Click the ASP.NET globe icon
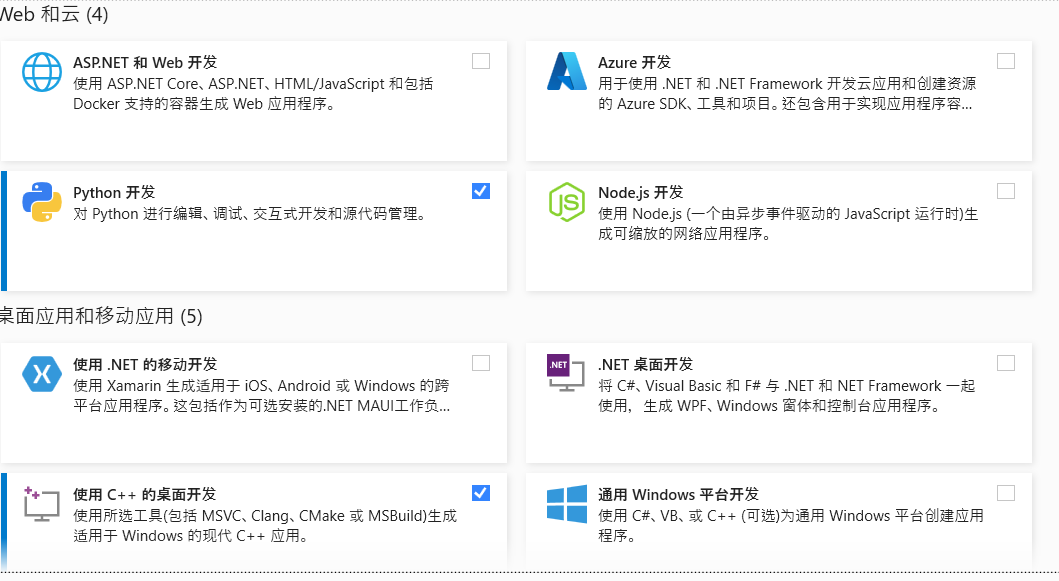Screen dimensions: 1059x581 (x=42, y=72)
